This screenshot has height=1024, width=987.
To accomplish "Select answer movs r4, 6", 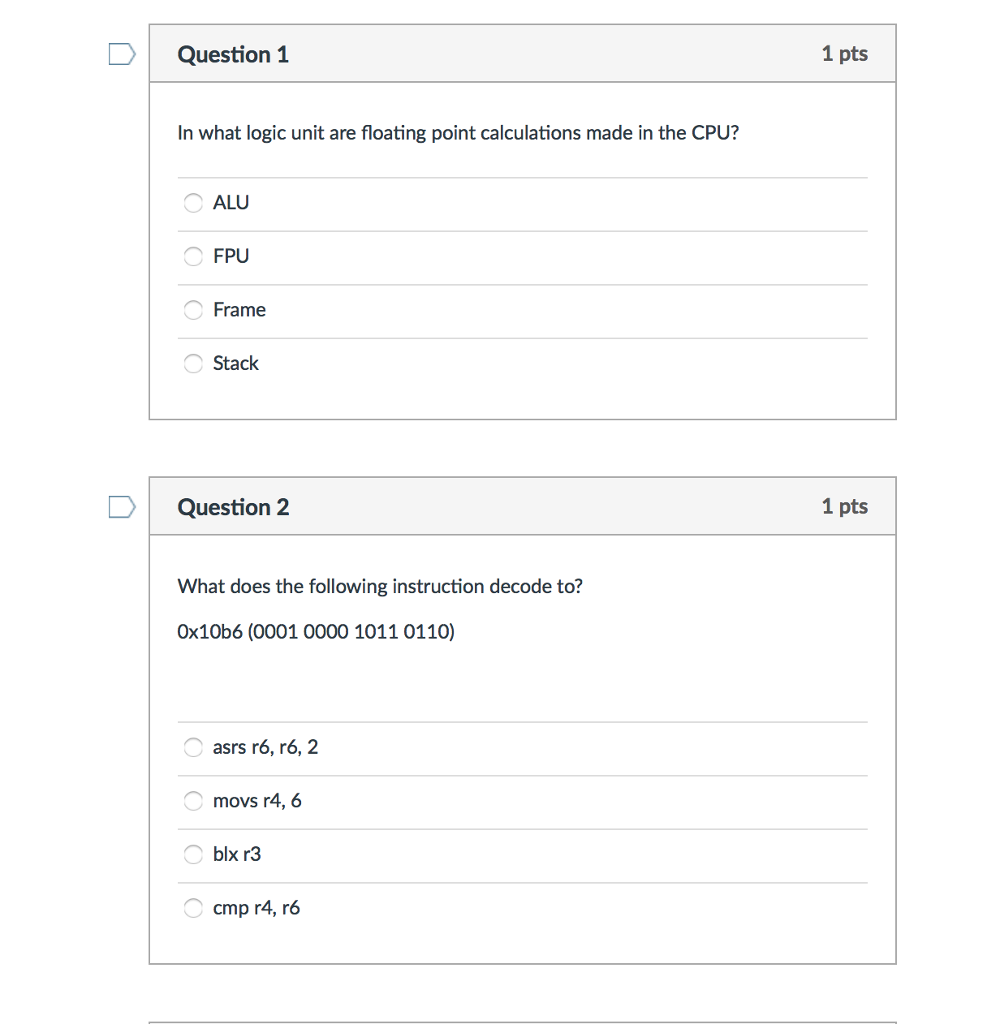I will tap(193, 800).
